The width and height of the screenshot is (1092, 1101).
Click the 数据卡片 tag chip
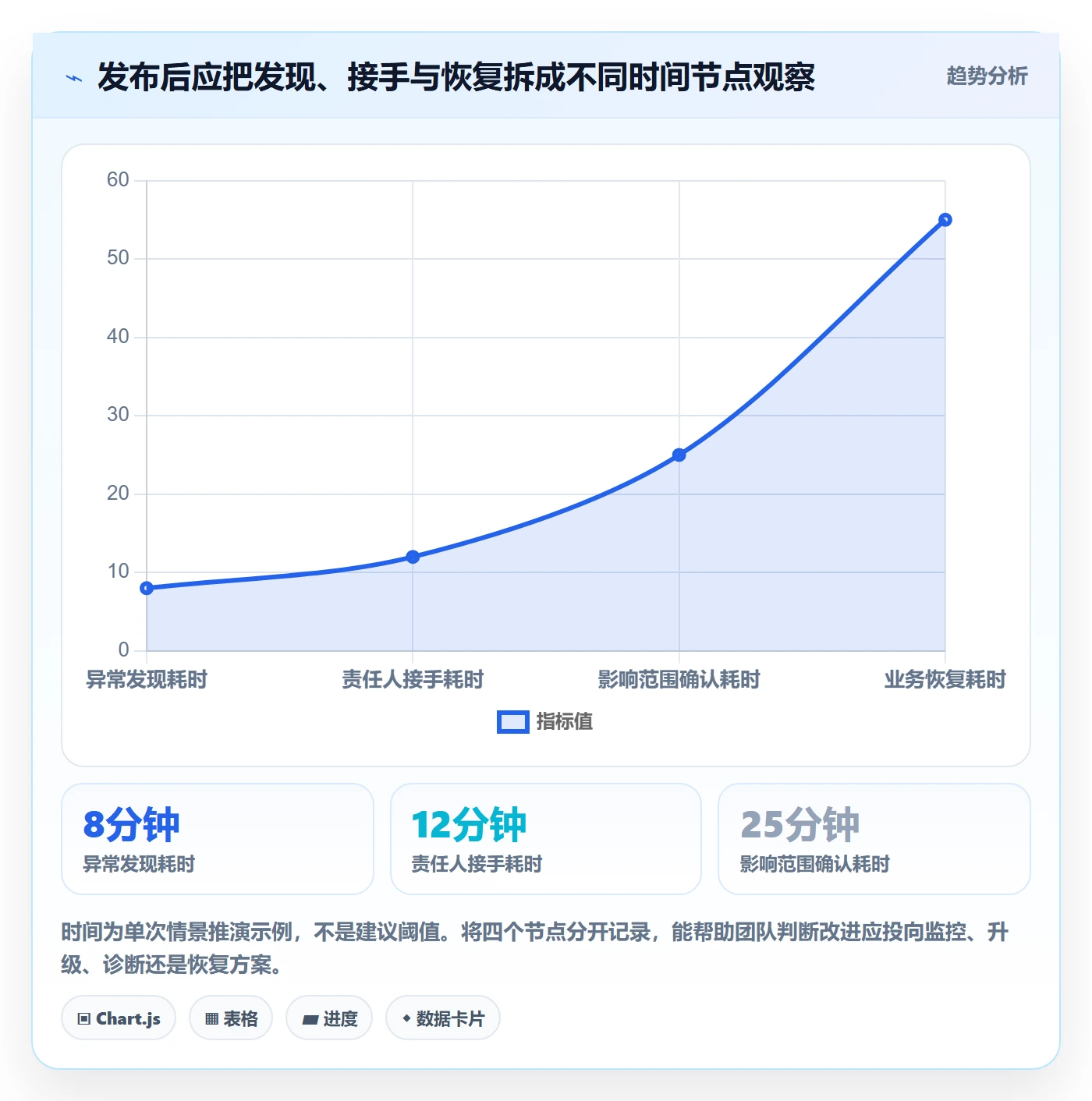(443, 1018)
